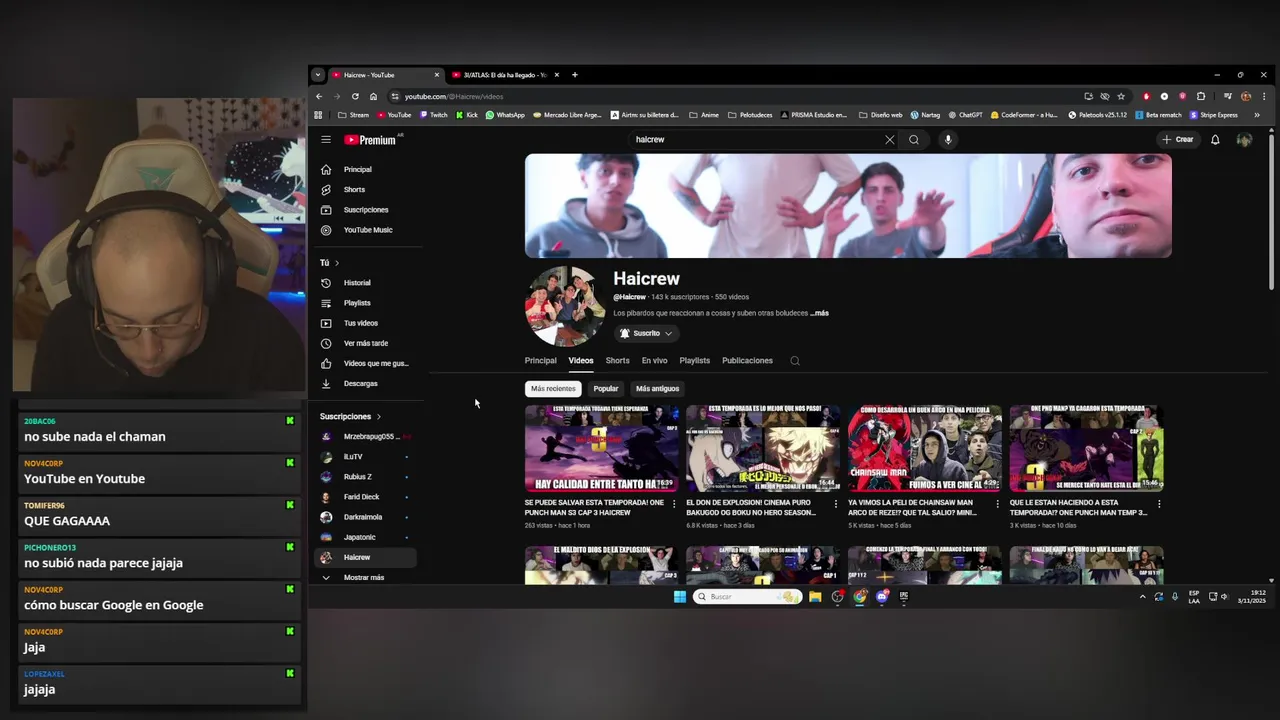Image resolution: width=1280 pixels, height=720 pixels.
Task: Click the YouTube Premium logo
Action: (x=371, y=140)
